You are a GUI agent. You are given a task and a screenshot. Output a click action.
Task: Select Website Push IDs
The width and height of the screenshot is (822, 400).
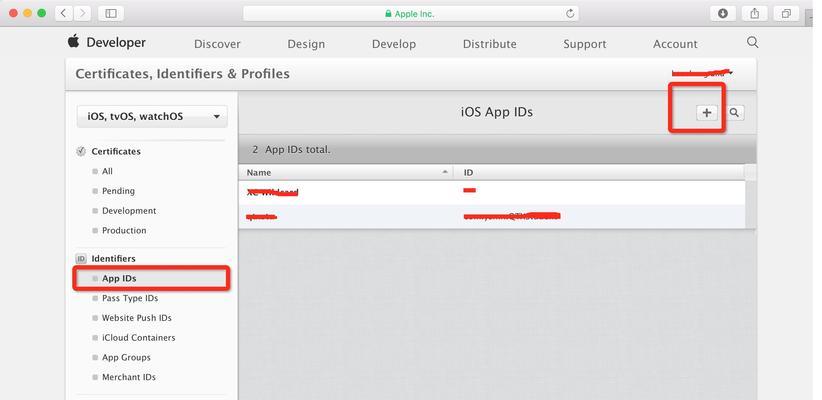[137, 318]
